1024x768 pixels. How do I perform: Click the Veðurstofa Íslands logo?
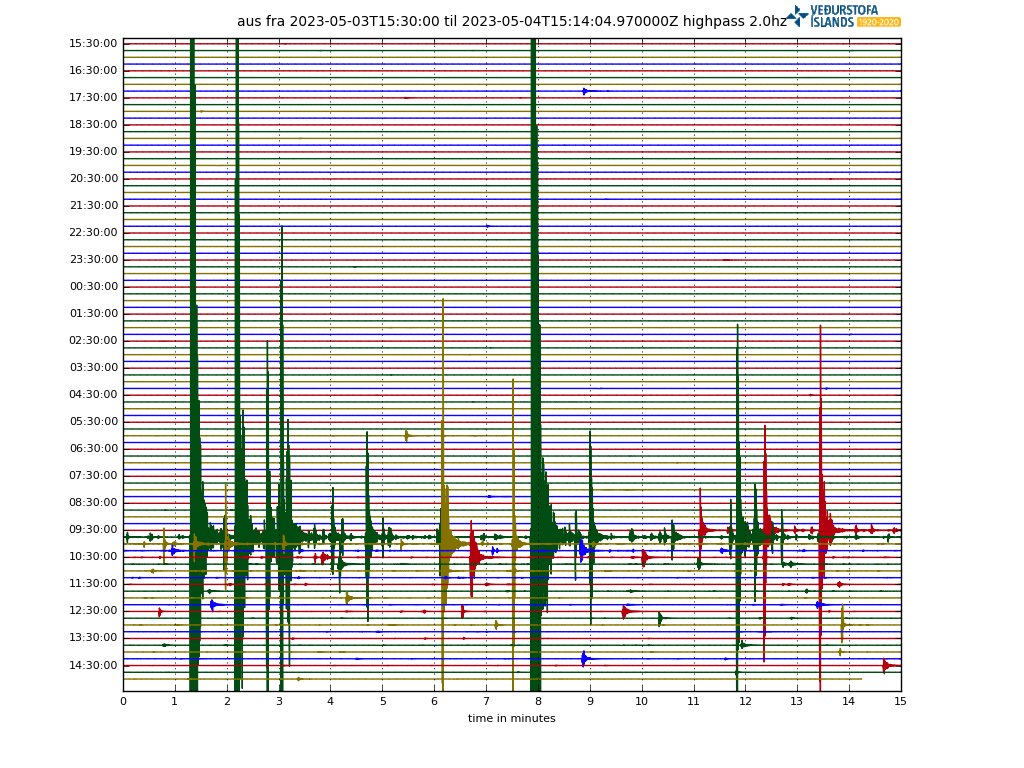(844, 16)
